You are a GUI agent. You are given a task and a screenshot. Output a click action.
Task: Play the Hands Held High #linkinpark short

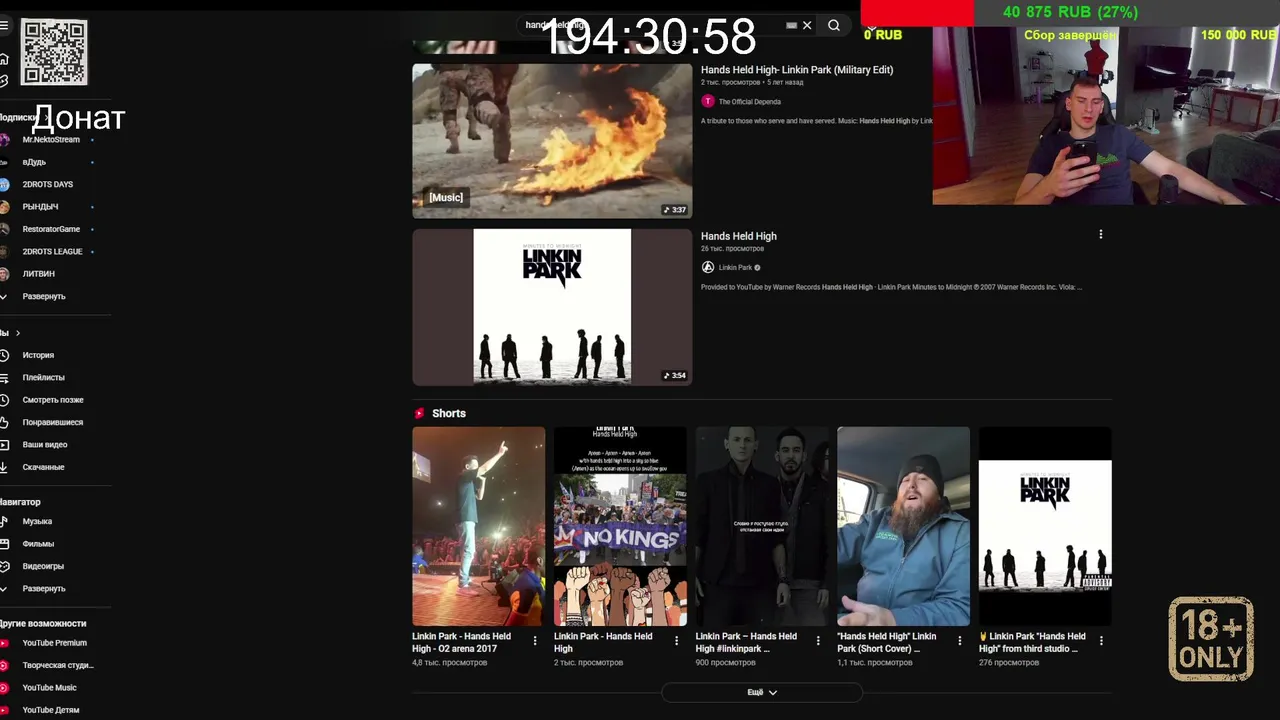click(762, 526)
